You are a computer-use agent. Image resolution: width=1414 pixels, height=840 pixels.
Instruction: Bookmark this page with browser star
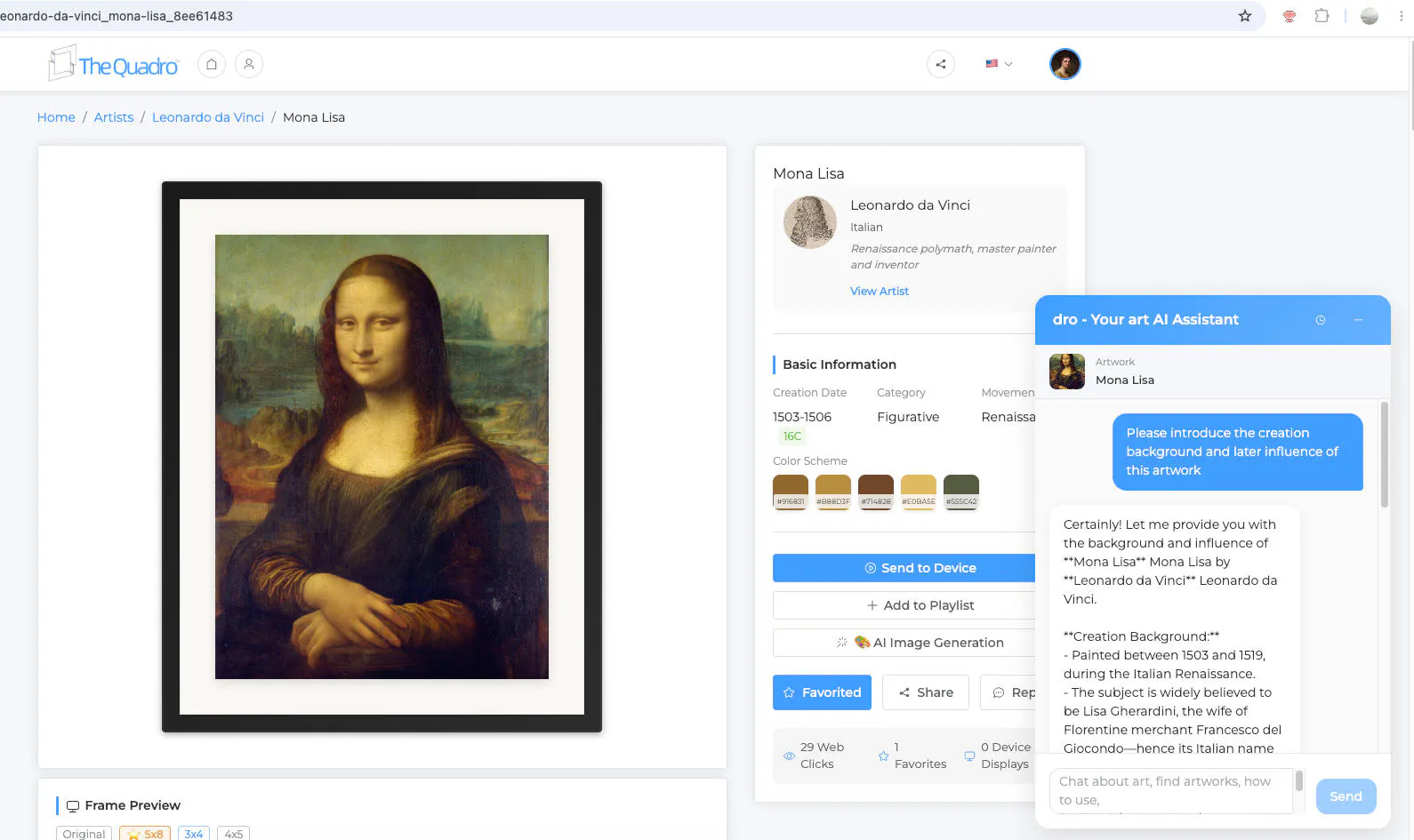(x=1245, y=16)
